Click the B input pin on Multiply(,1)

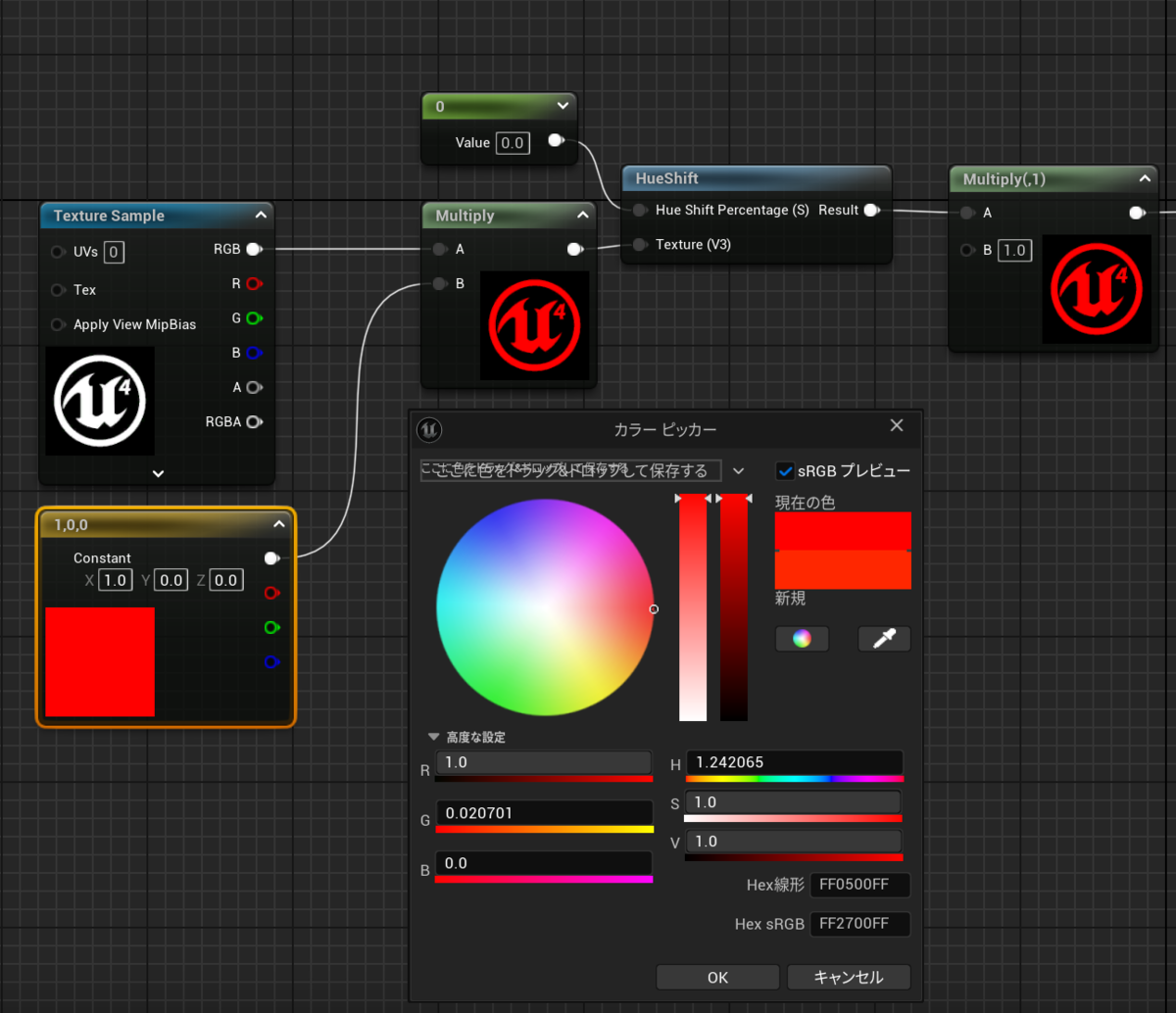(x=968, y=250)
